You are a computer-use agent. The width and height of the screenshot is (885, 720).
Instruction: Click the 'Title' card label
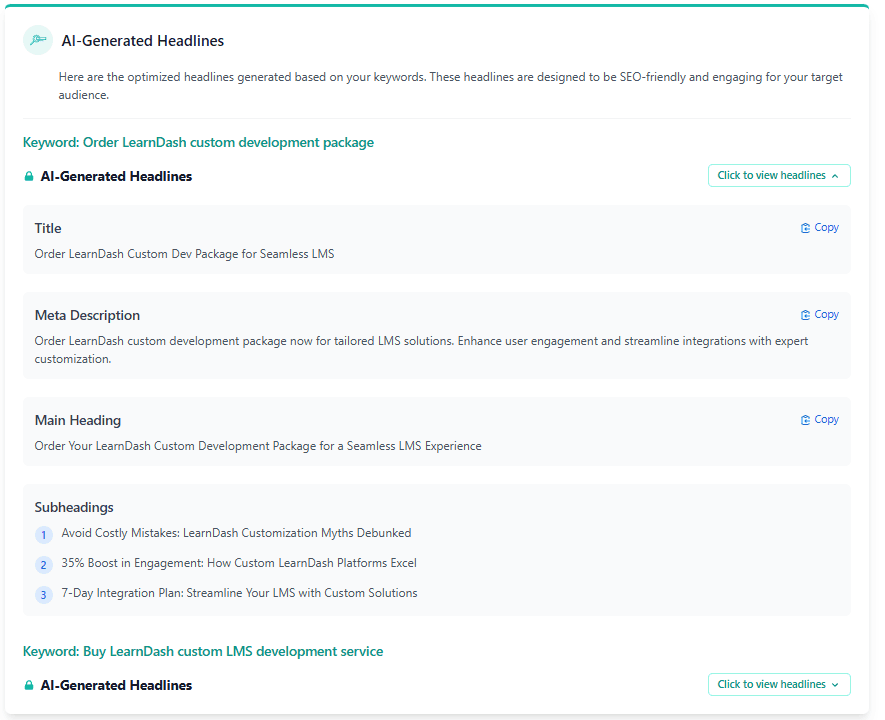click(x=48, y=229)
